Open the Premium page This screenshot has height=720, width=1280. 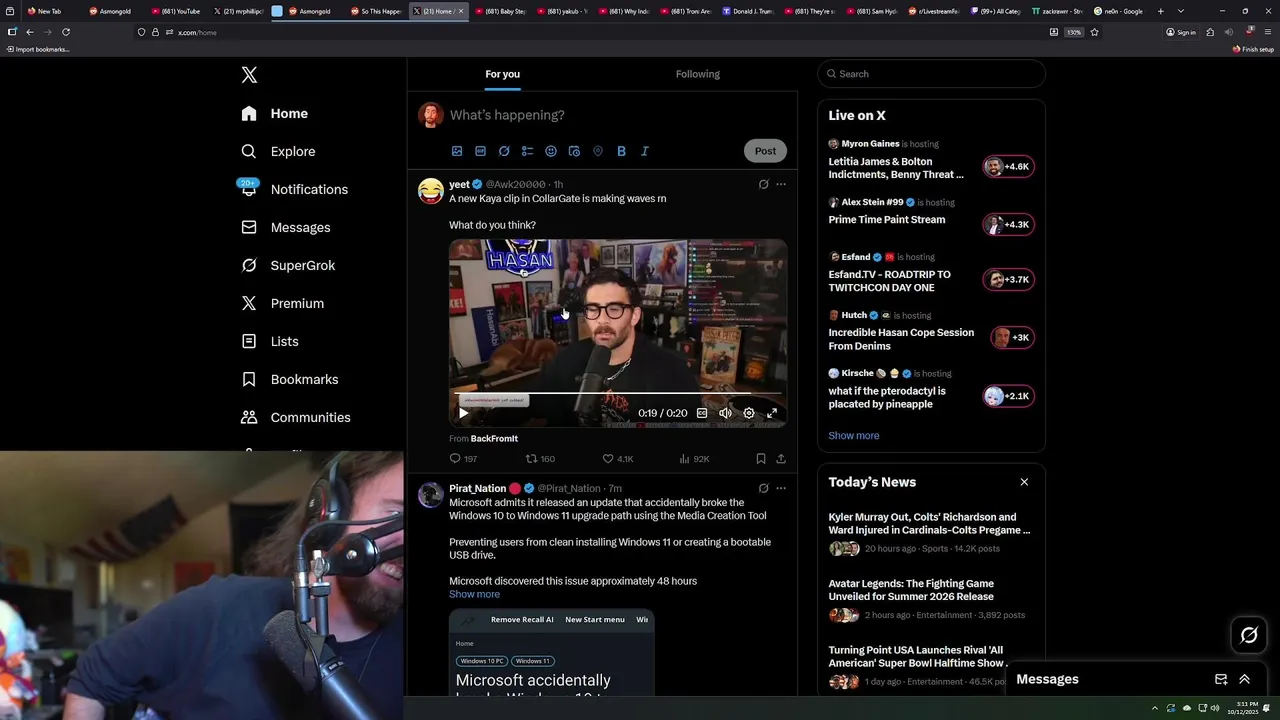(282, 304)
